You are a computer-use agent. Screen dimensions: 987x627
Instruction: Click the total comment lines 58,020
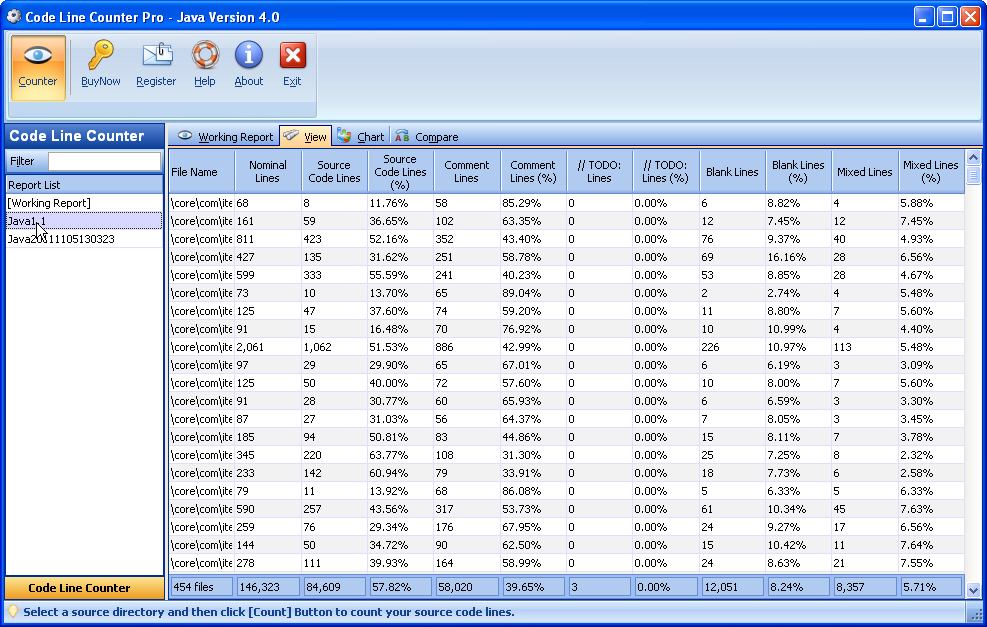coord(466,587)
